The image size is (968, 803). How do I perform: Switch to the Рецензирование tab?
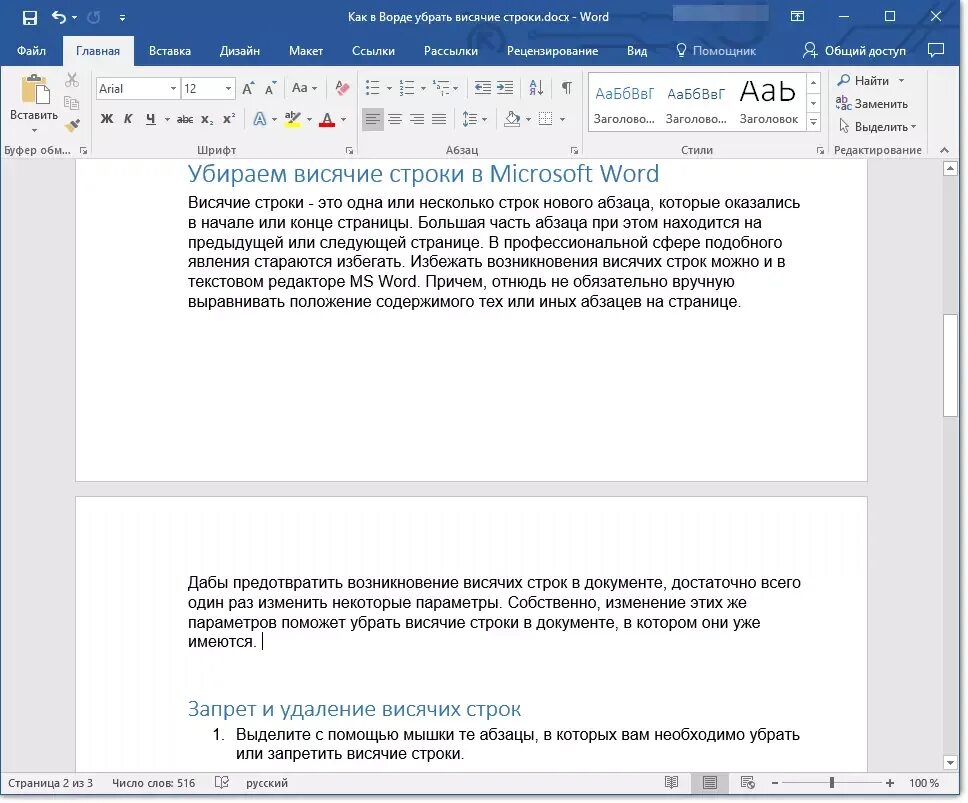[x=552, y=51]
